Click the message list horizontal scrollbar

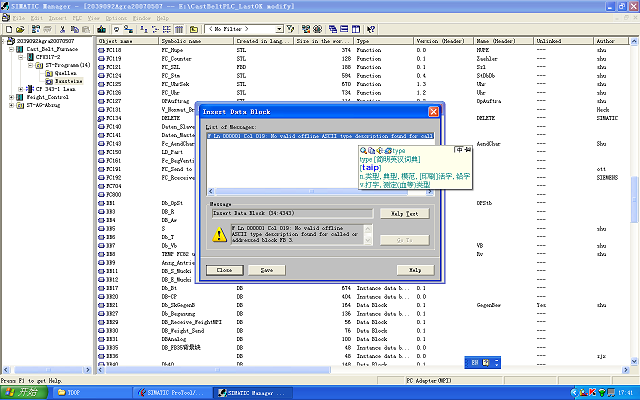pyautogui.click(x=320, y=191)
